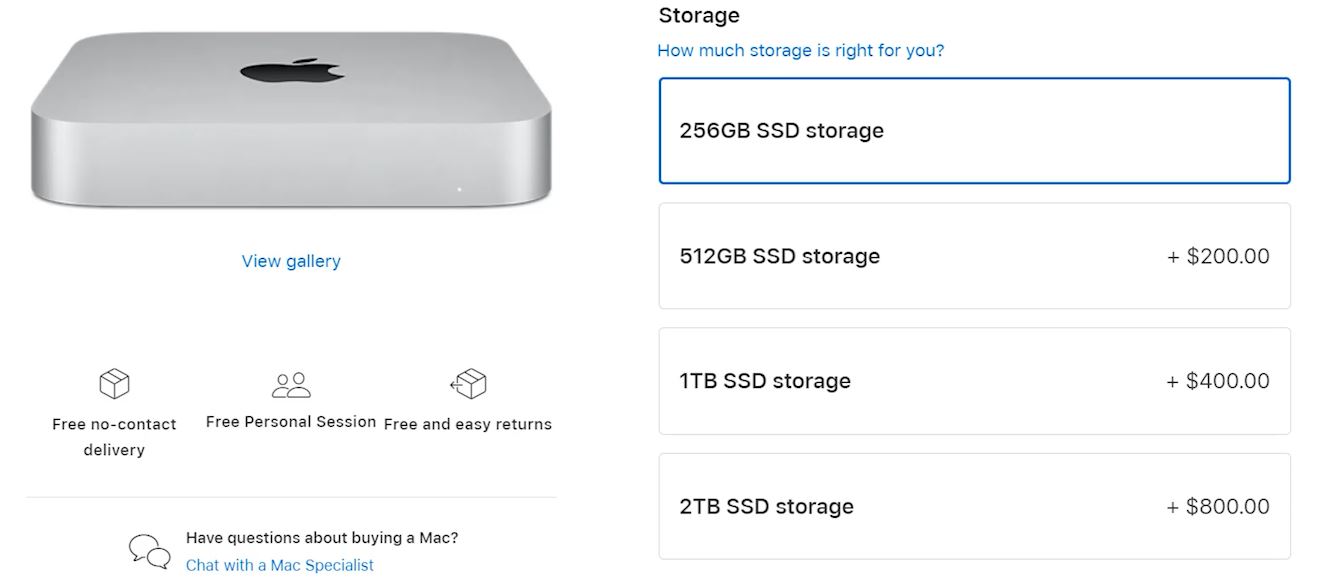Open the View gallery link
This screenshot has height=582, width=1331.
click(291, 261)
